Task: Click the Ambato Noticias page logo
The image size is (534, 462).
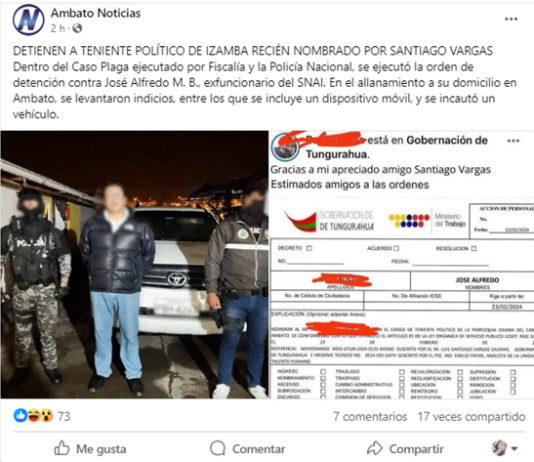Action: 29,20
